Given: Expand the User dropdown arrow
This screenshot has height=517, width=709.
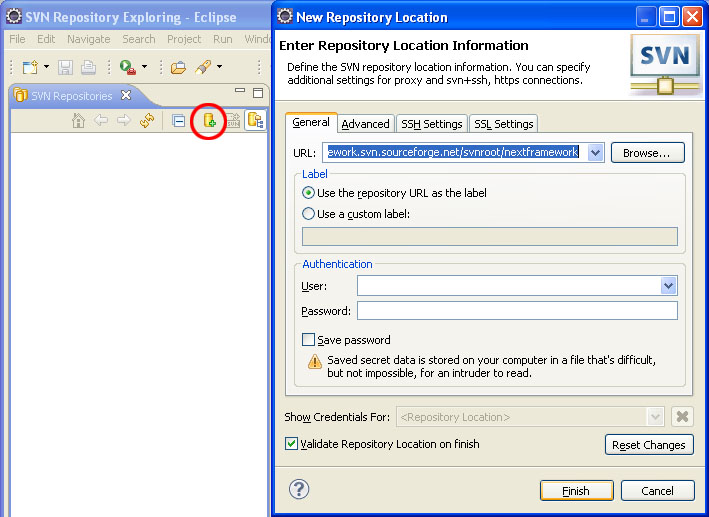Looking at the screenshot, I should point(668,286).
